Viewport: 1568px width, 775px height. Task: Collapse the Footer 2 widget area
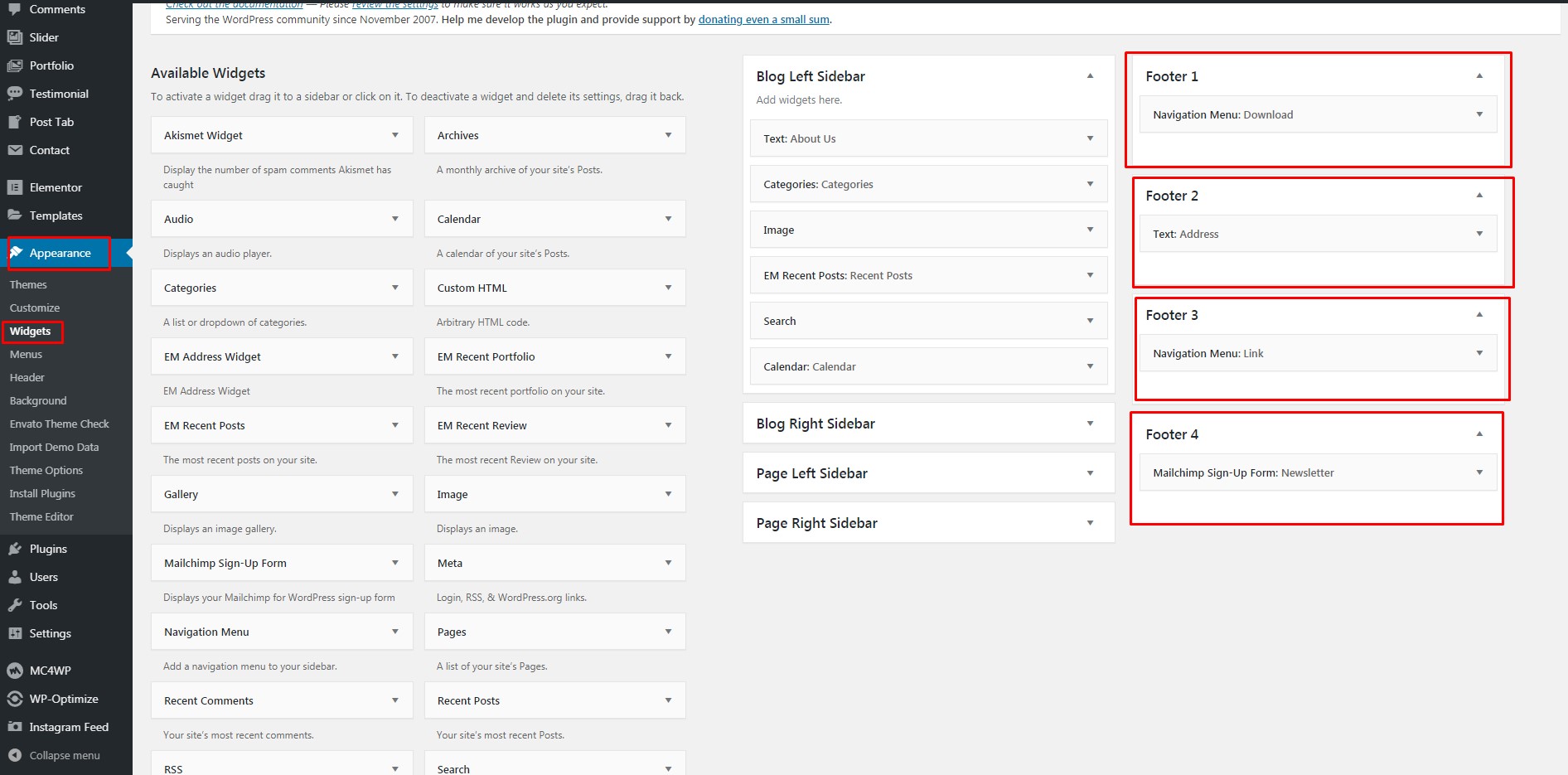pyautogui.click(x=1479, y=195)
